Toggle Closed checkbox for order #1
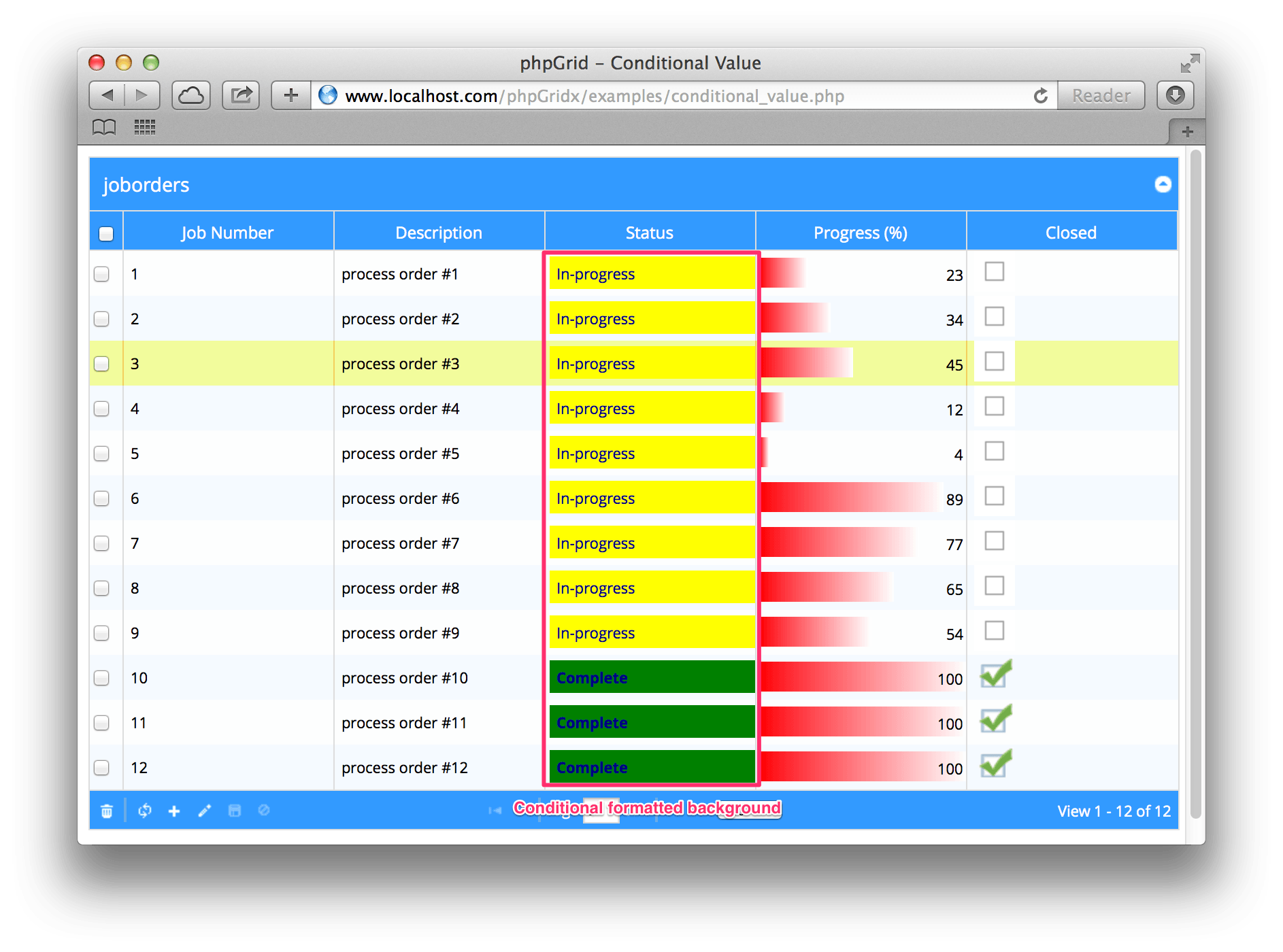 (x=995, y=271)
